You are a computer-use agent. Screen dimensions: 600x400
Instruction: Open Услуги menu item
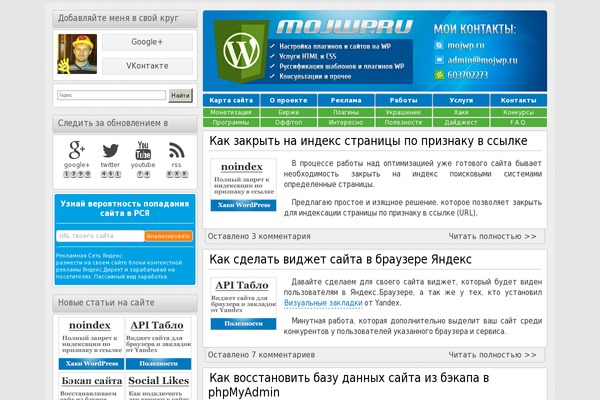coord(461,100)
